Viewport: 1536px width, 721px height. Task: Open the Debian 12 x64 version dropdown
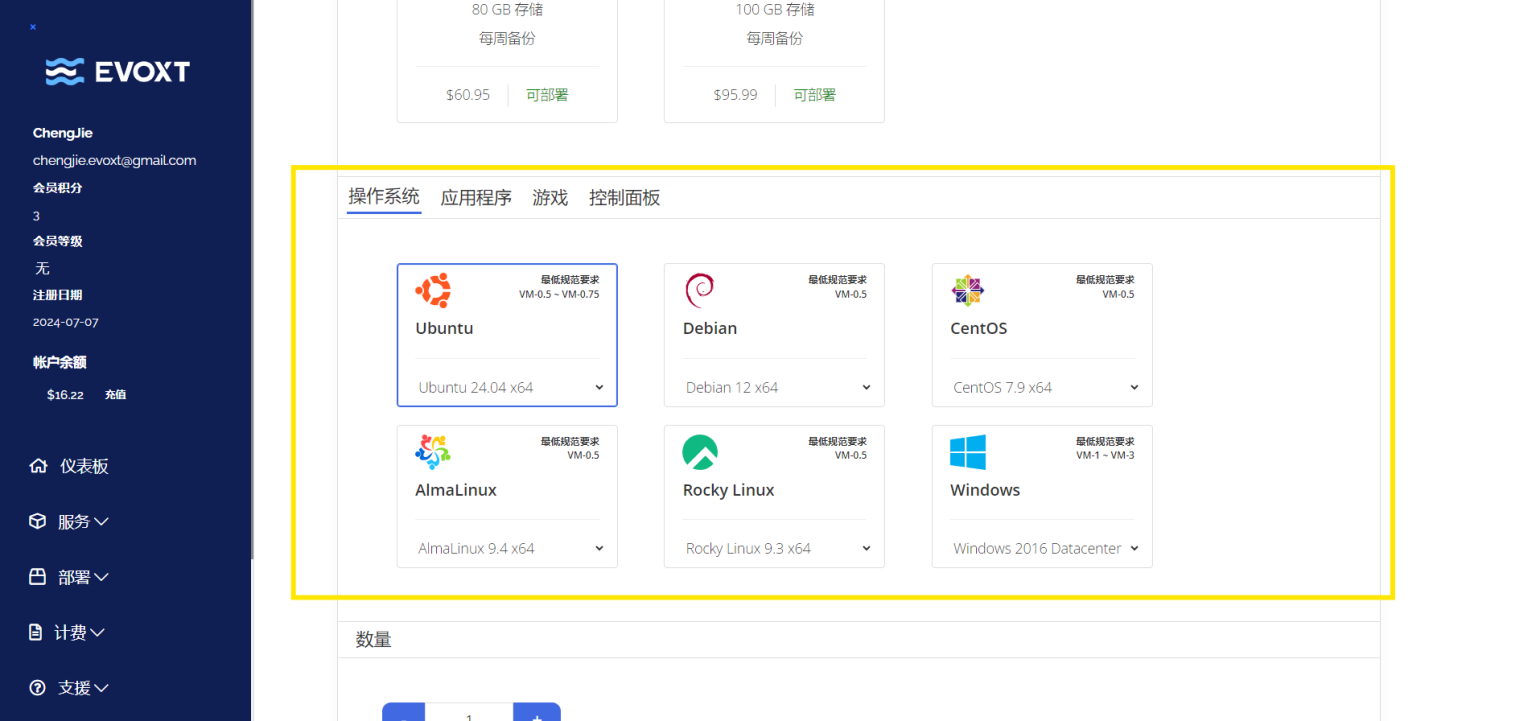pos(774,387)
